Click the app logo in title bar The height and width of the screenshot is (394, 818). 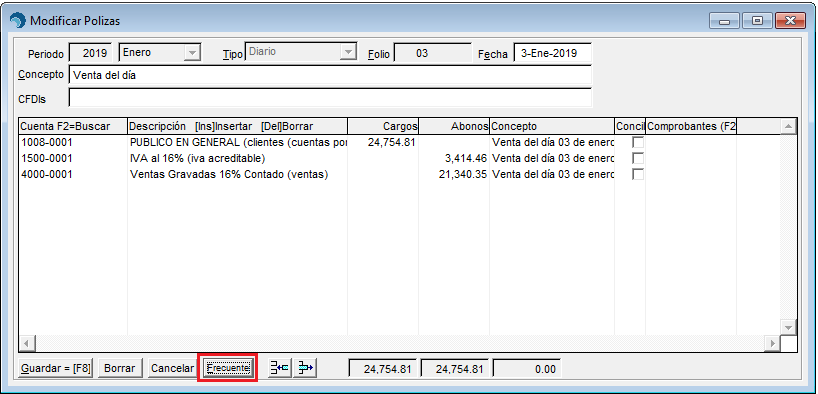pyautogui.click(x=18, y=20)
